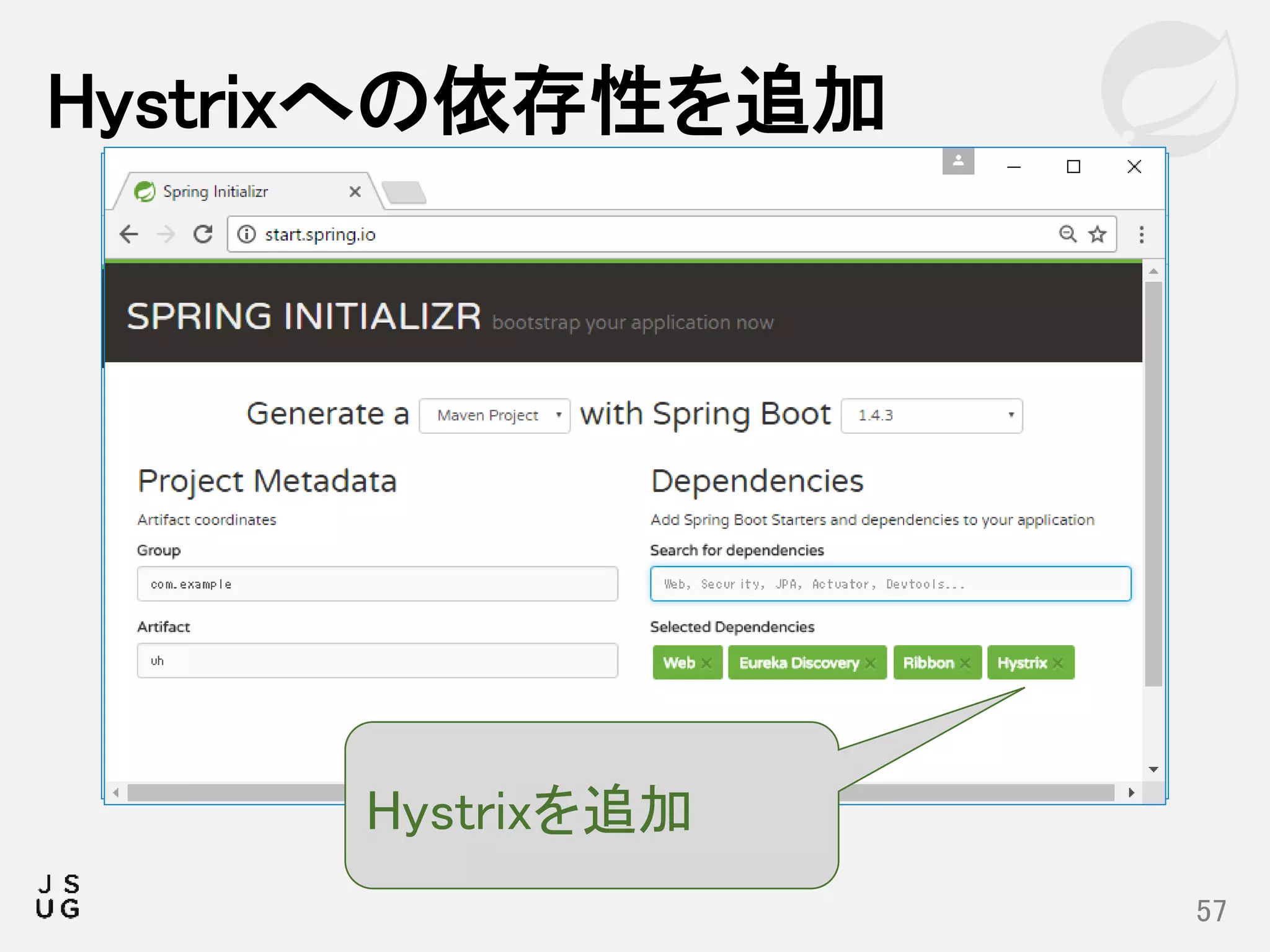Click the horizontal scrollbar right arrow
1270x952 pixels.
point(1131,793)
